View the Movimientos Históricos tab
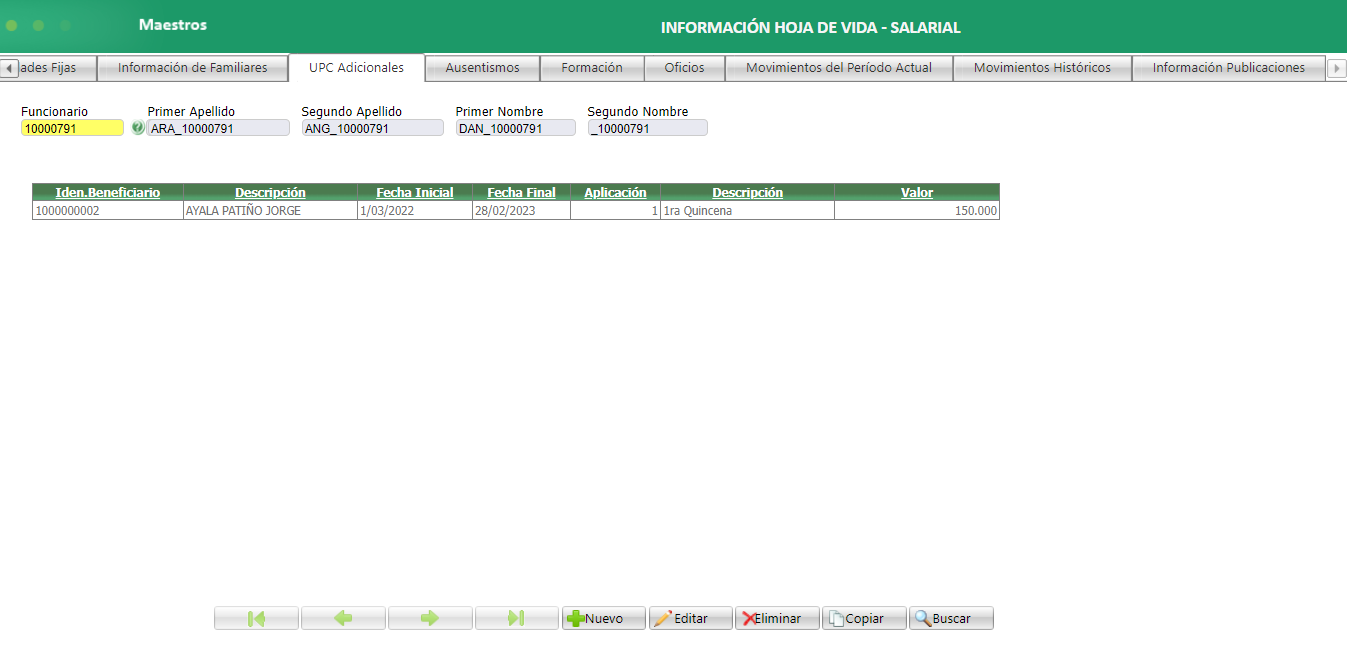This screenshot has width=1347, height=661. tap(1043, 68)
